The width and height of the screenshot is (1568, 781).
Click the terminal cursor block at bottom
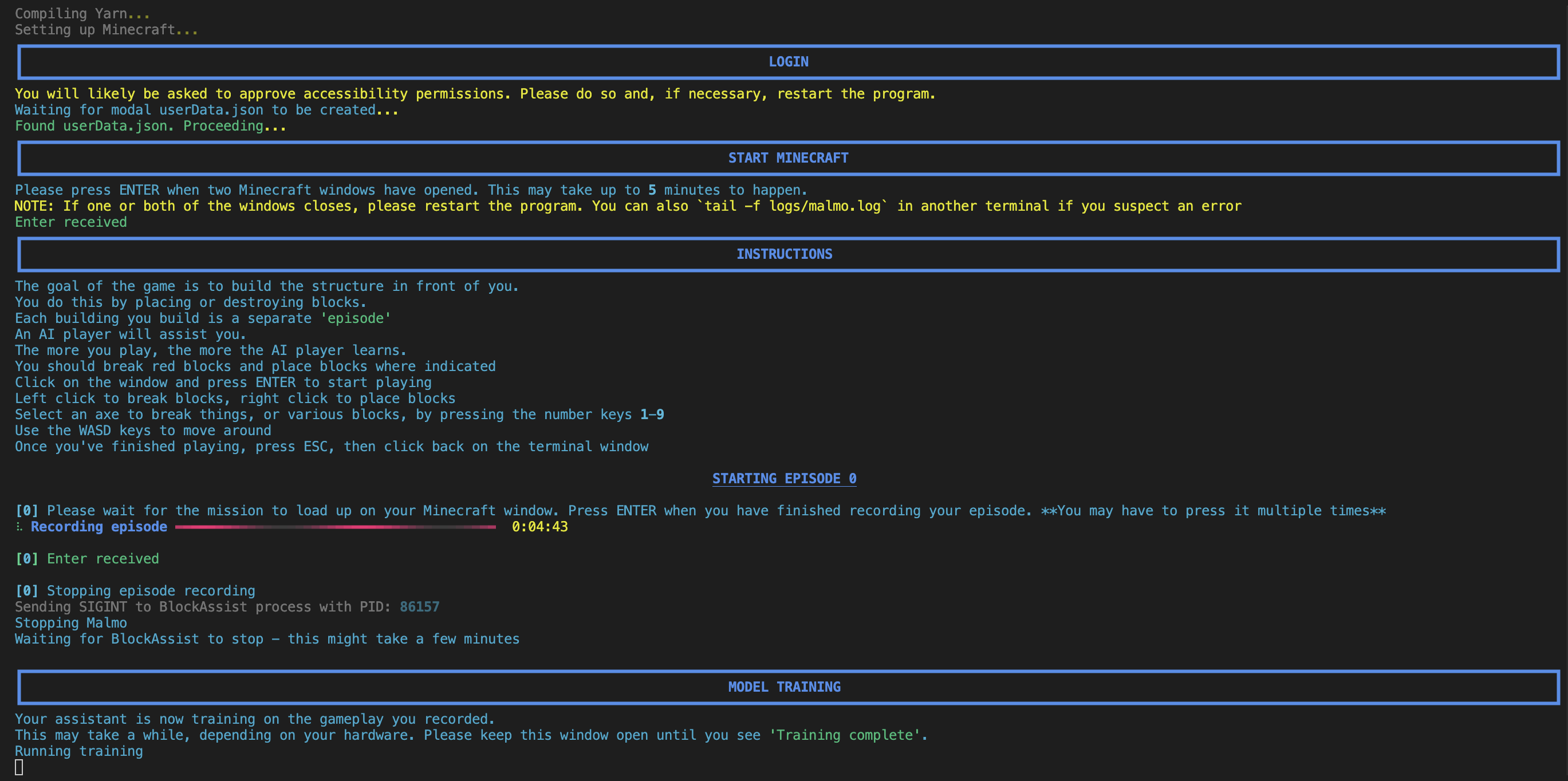[19, 767]
